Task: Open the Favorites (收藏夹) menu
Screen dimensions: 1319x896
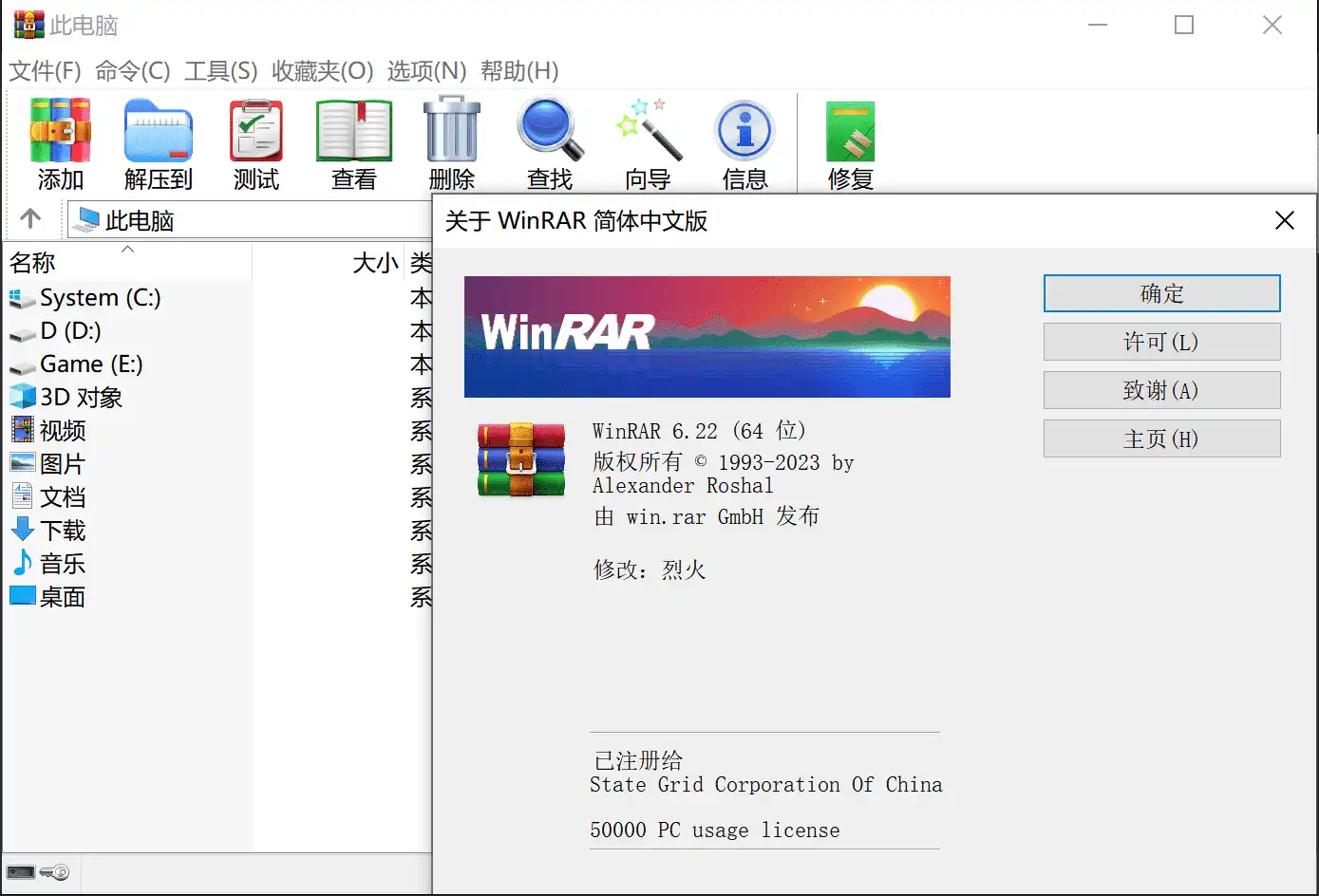Action: 322,71
